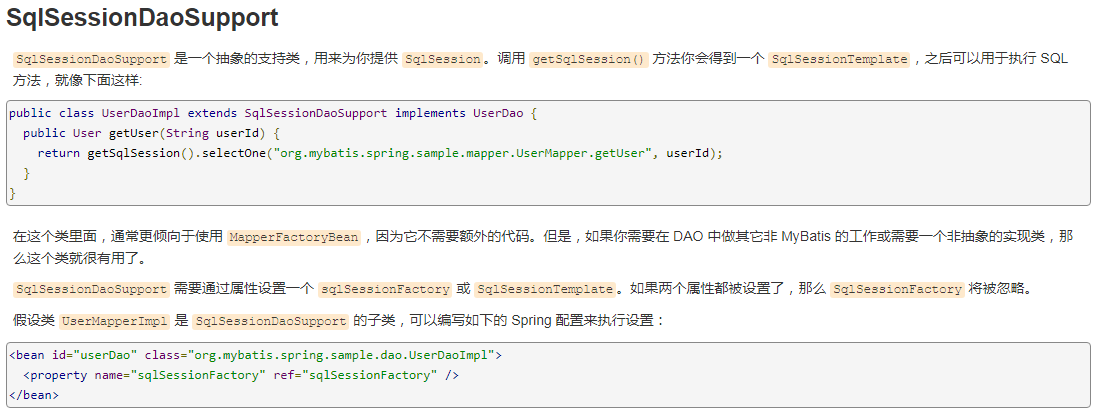The width and height of the screenshot is (1102, 414).
Task: Click inline code UserMapperImpl
Action: pos(114,321)
